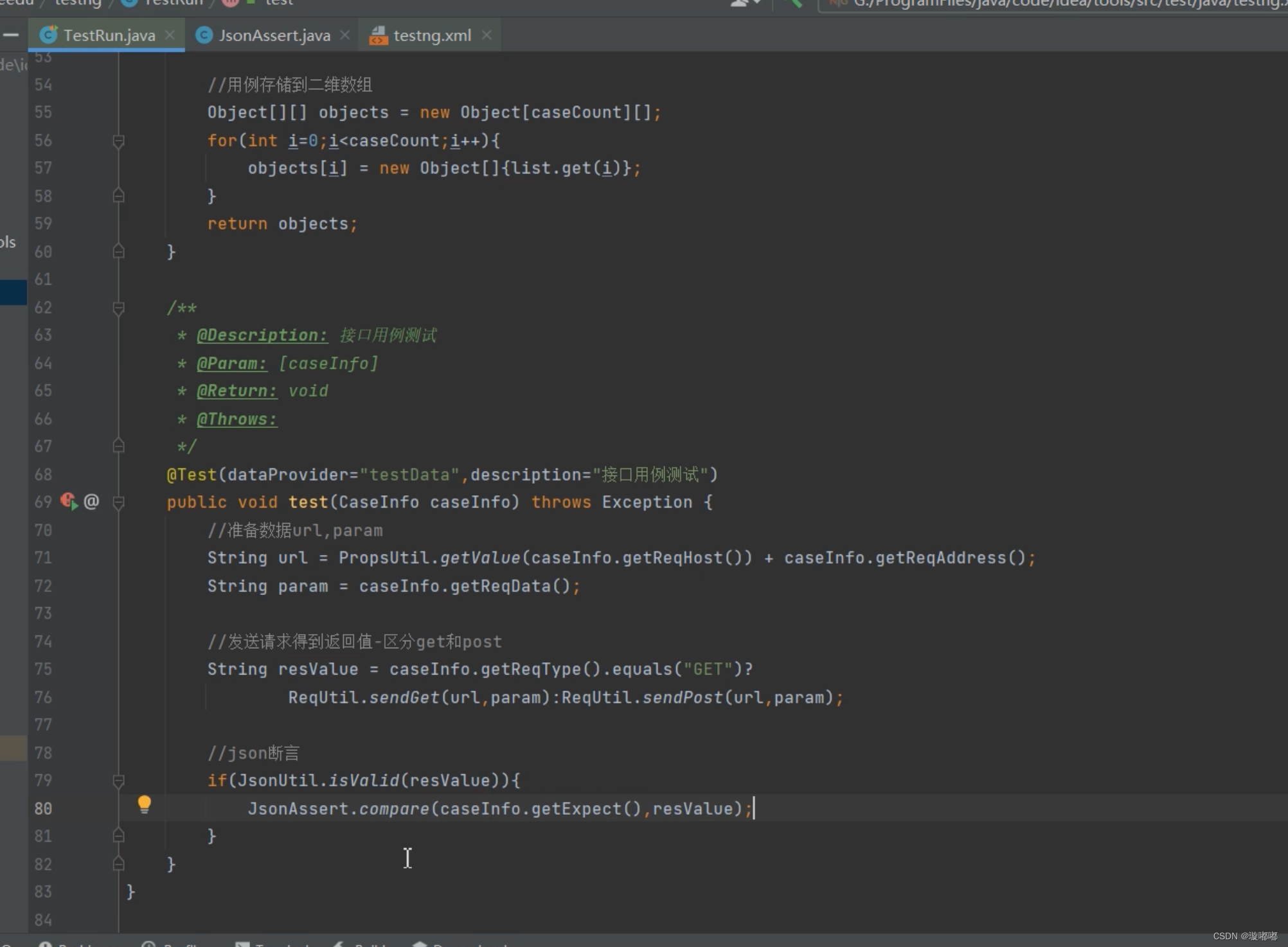Click the @Description: Javadoc tag

point(262,335)
